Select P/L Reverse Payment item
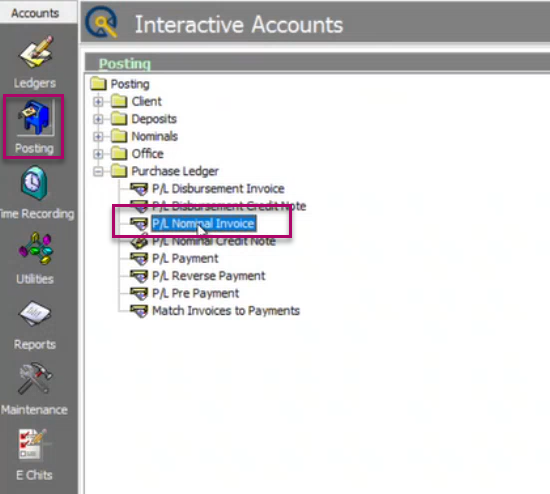This screenshot has width=550, height=494. tap(209, 276)
